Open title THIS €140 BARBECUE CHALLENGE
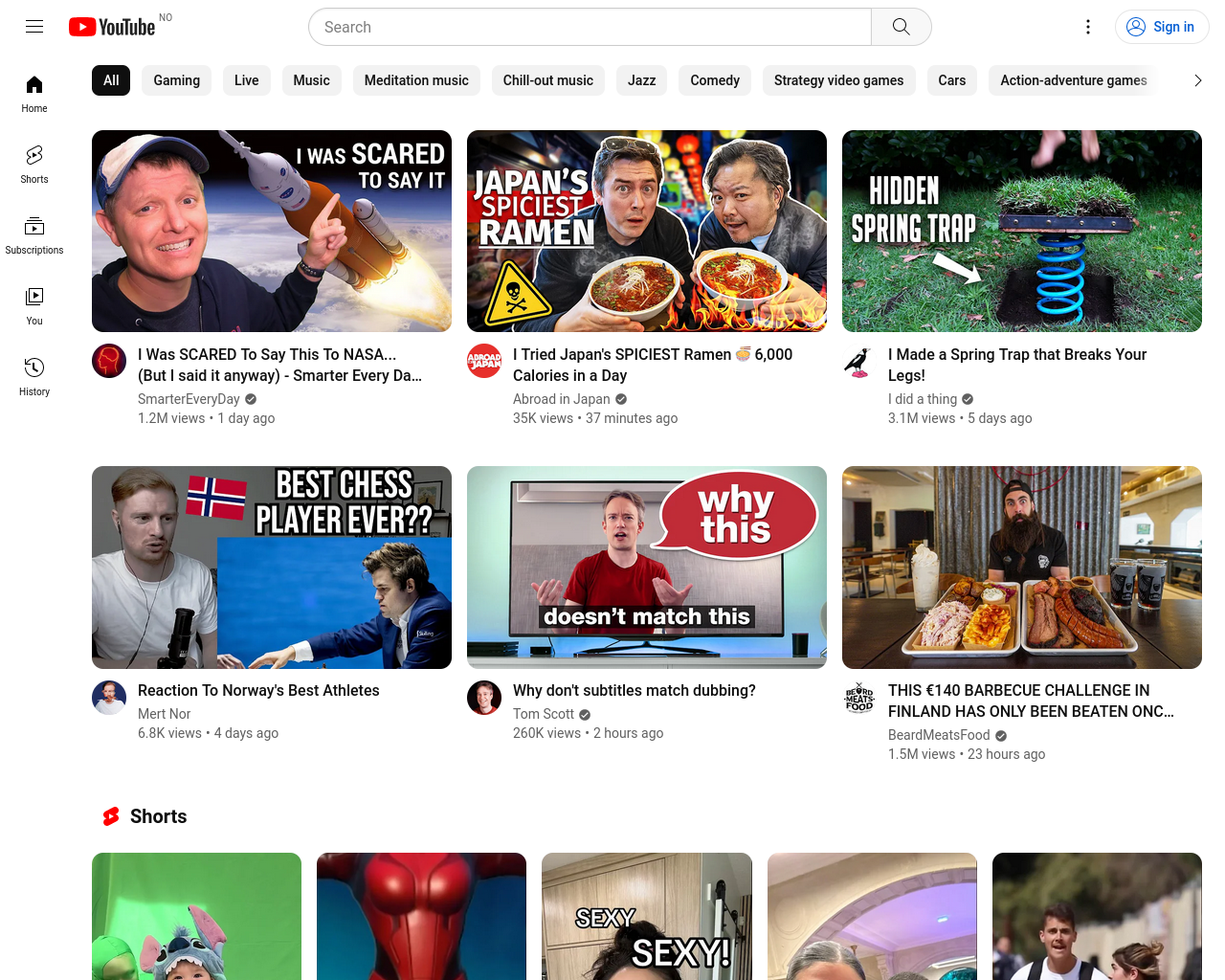This screenshot has height=980, width=1225. point(1031,701)
